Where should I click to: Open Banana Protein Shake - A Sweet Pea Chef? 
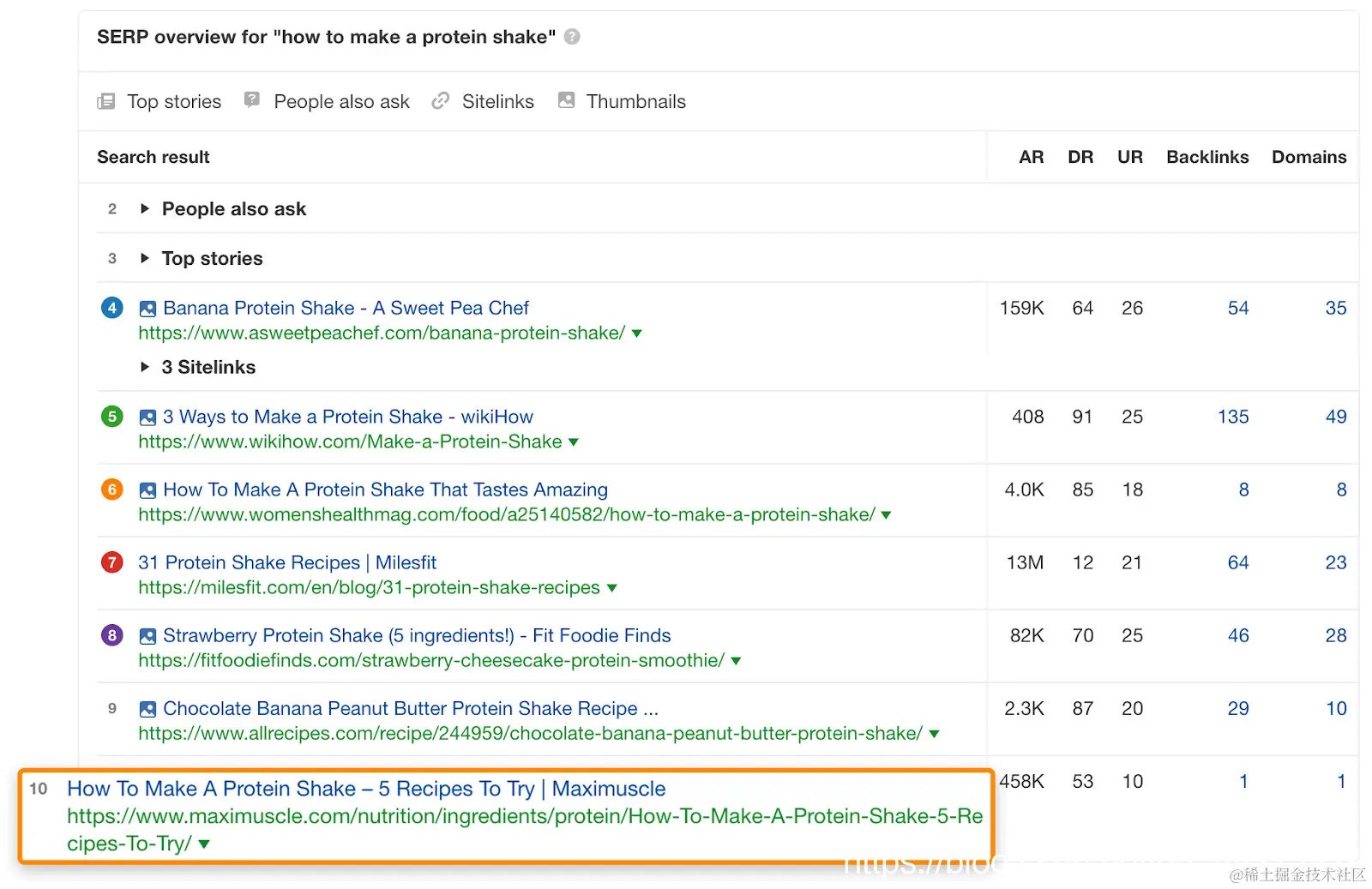point(346,308)
